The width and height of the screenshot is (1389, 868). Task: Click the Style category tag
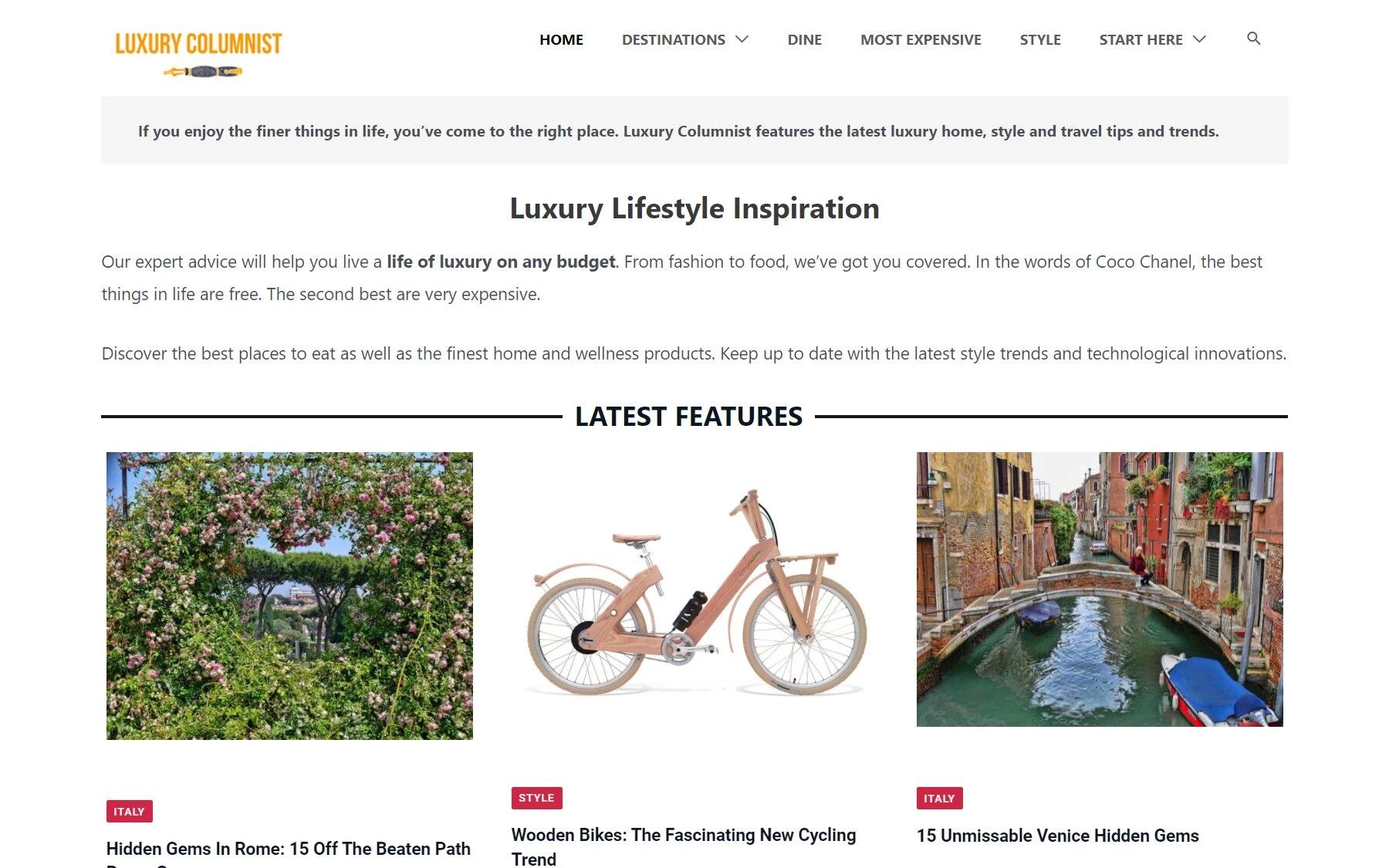coord(536,798)
